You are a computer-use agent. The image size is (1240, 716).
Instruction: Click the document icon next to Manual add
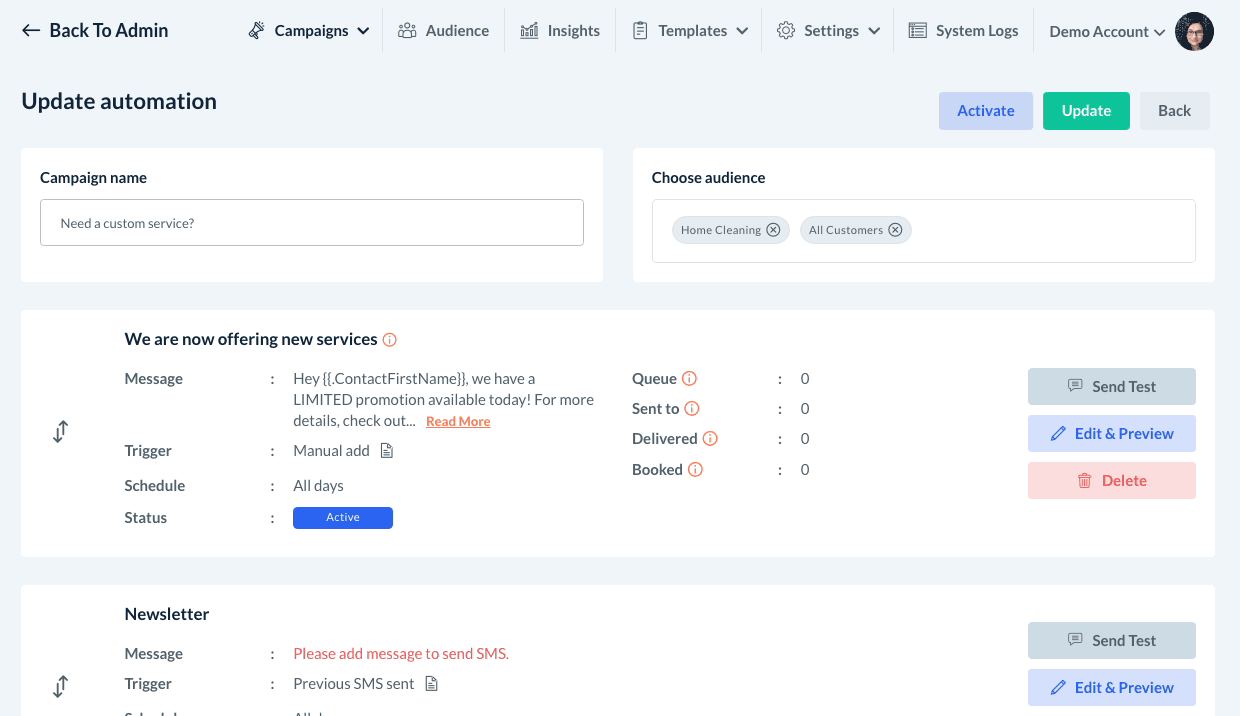[x=387, y=451]
